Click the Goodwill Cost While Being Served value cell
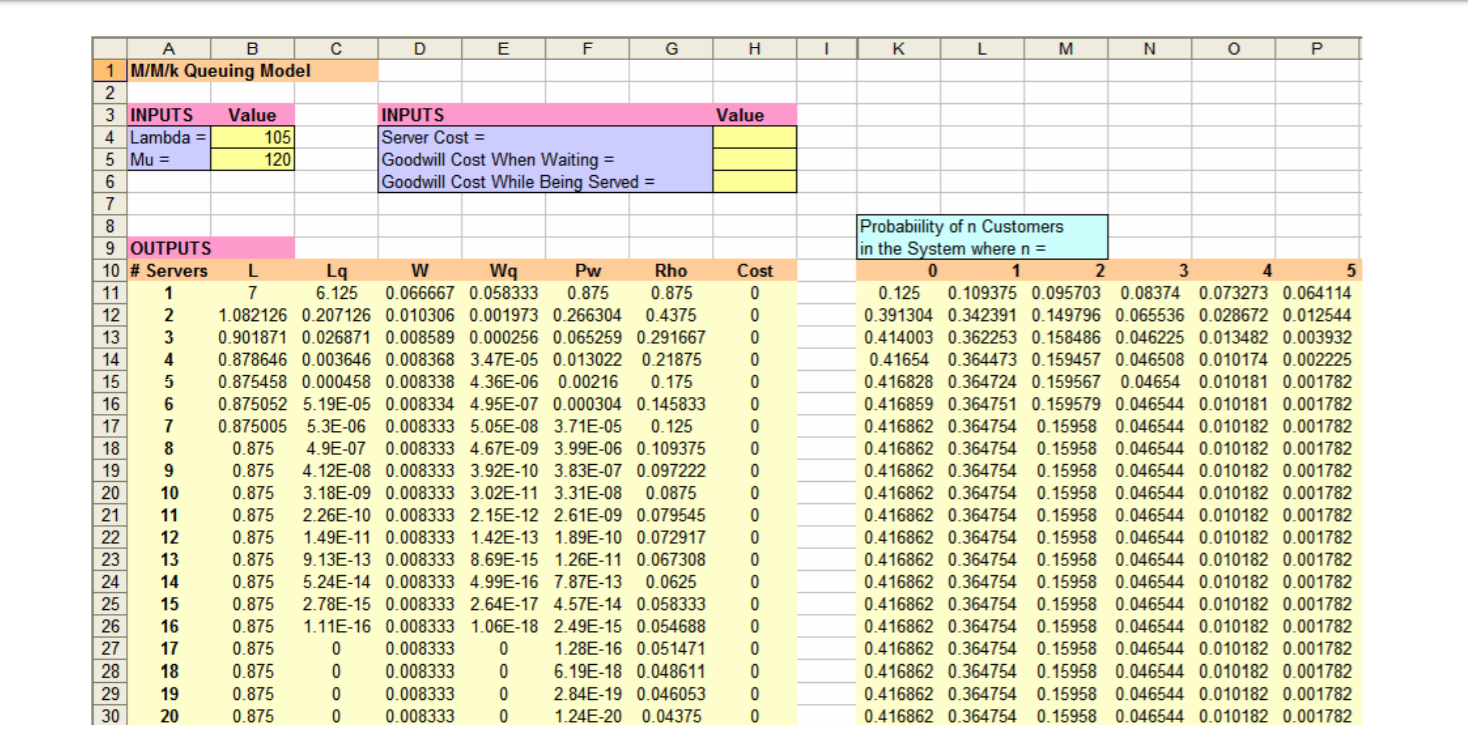 755,181
